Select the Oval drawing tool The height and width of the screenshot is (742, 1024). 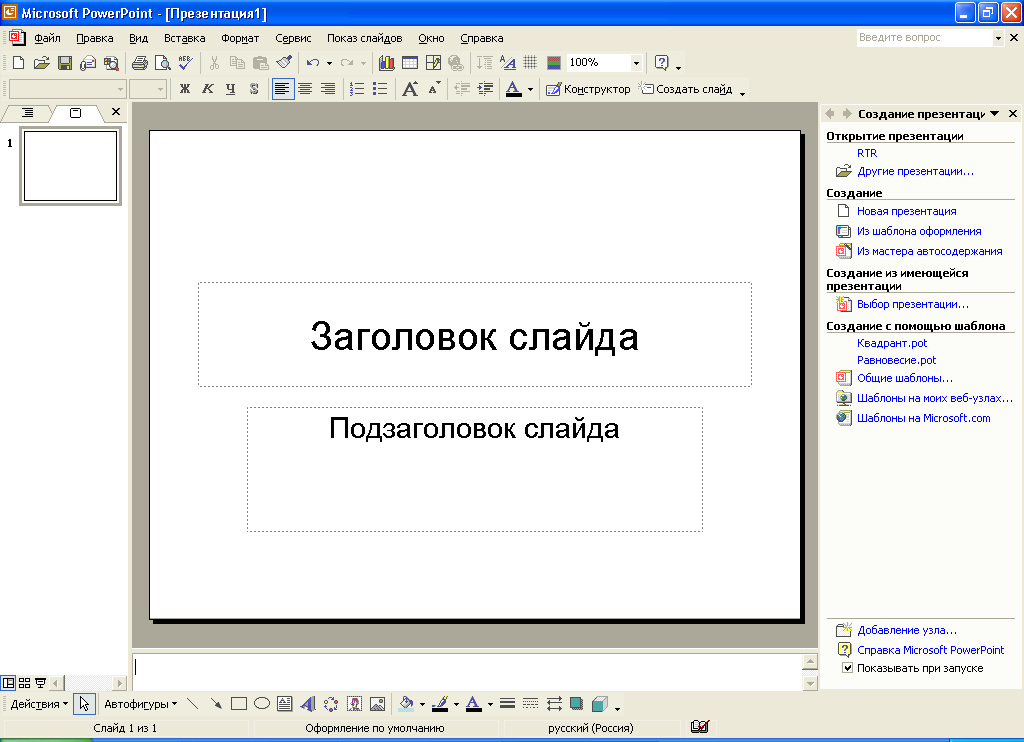click(x=262, y=703)
